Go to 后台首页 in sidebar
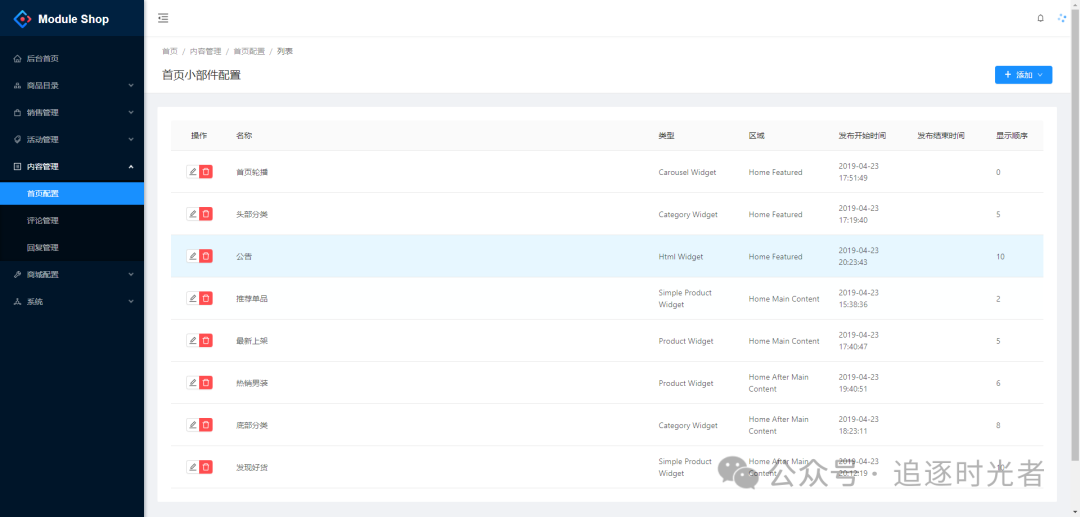The image size is (1080, 517). pos(72,59)
